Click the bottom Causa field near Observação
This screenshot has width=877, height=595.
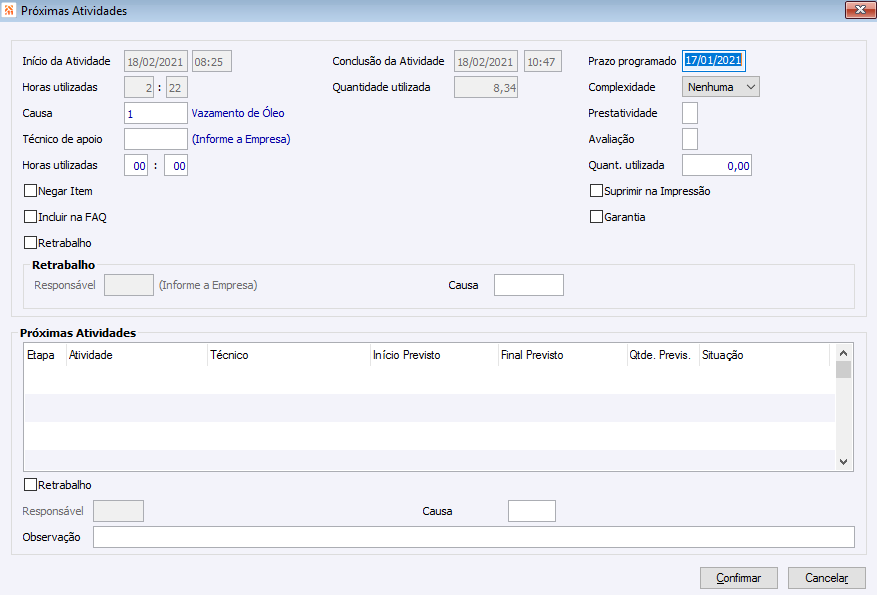(x=531, y=511)
